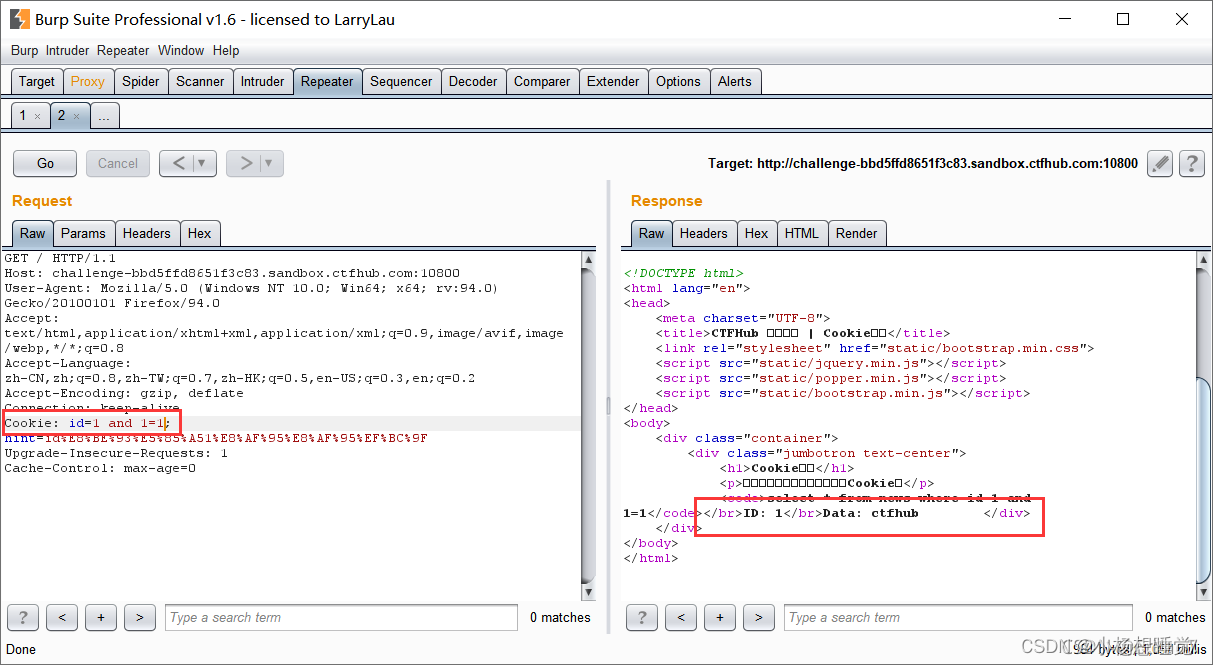Image resolution: width=1213 pixels, height=665 pixels.
Task: Close Repeater tab 2 with its x
Action: click(76, 116)
